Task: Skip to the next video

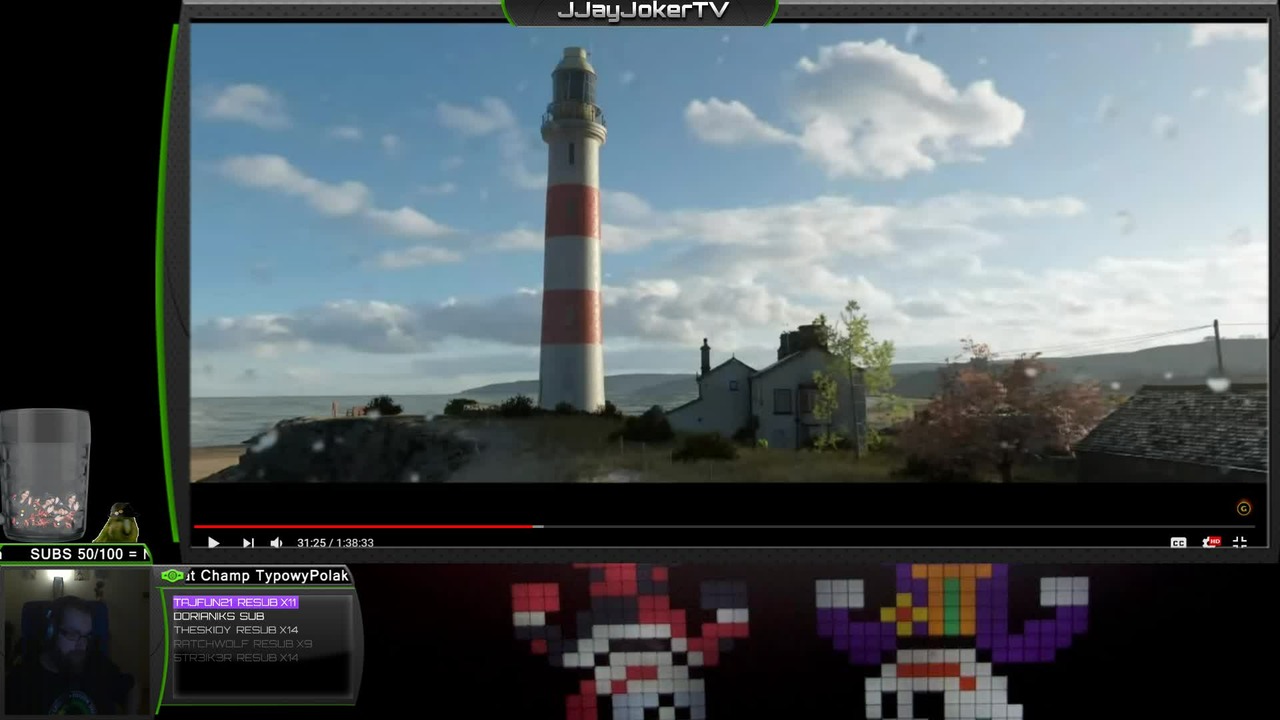Action: click(x=247, y=542)
